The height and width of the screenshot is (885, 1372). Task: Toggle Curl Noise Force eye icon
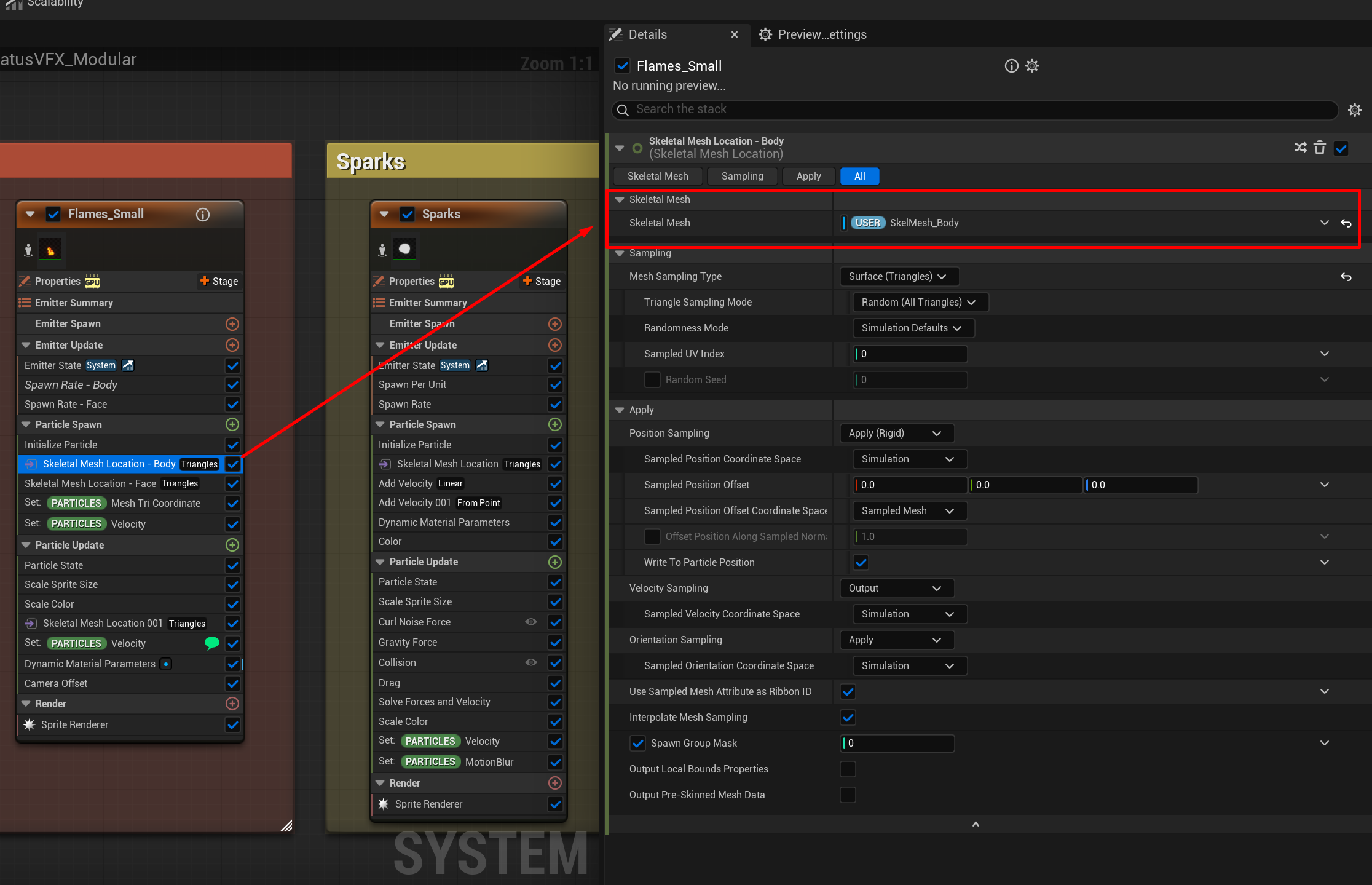pos(531,622)
